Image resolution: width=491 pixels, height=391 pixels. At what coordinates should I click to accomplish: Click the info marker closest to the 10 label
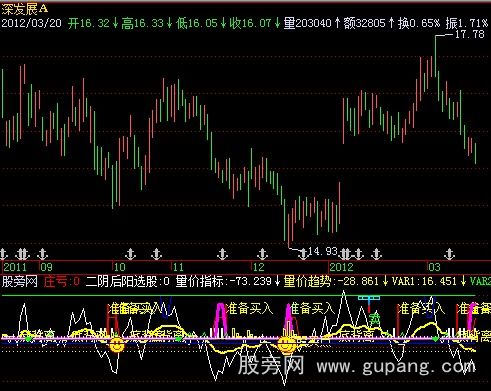pos(130,254)
